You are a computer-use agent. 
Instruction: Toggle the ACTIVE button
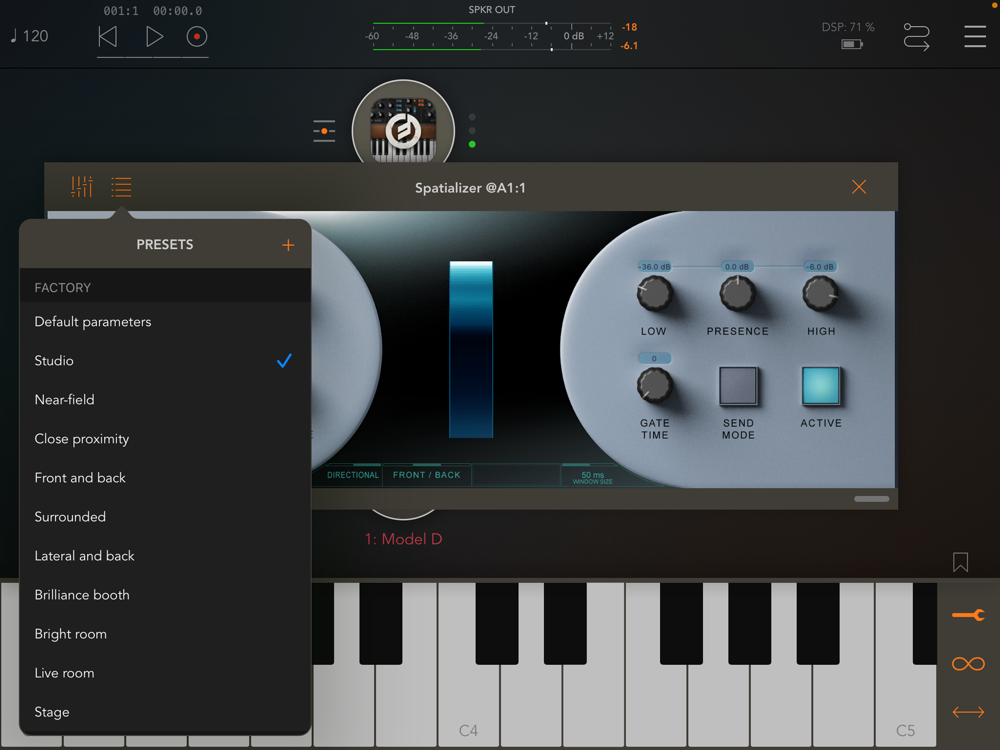821,386
